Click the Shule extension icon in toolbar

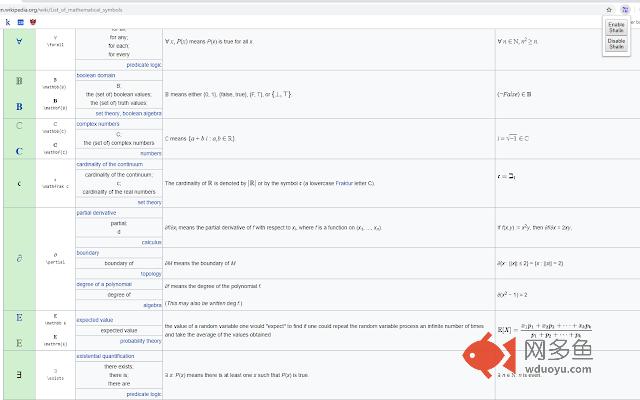tap(625, 8)
